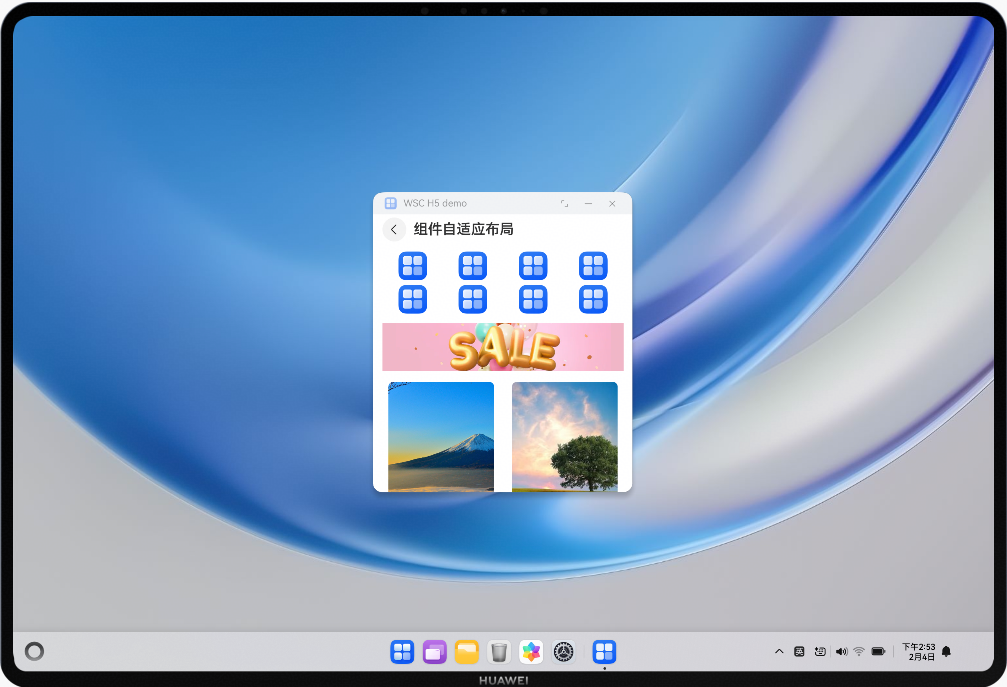Open the SALE balloon banner
The height and width of the screenshot is (687, 1007).
pyautogui.click(x=502, y=347)
